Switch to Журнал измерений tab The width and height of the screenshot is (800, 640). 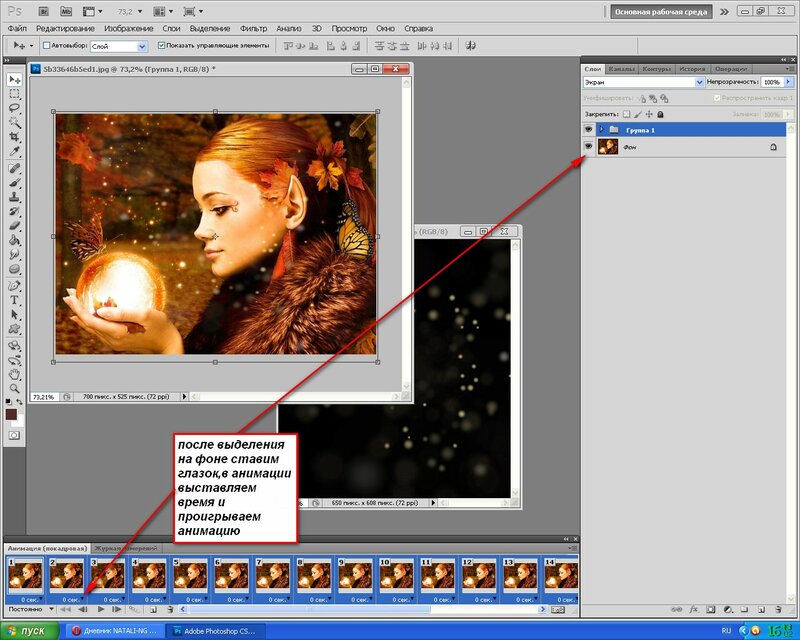tap(127, 548)
